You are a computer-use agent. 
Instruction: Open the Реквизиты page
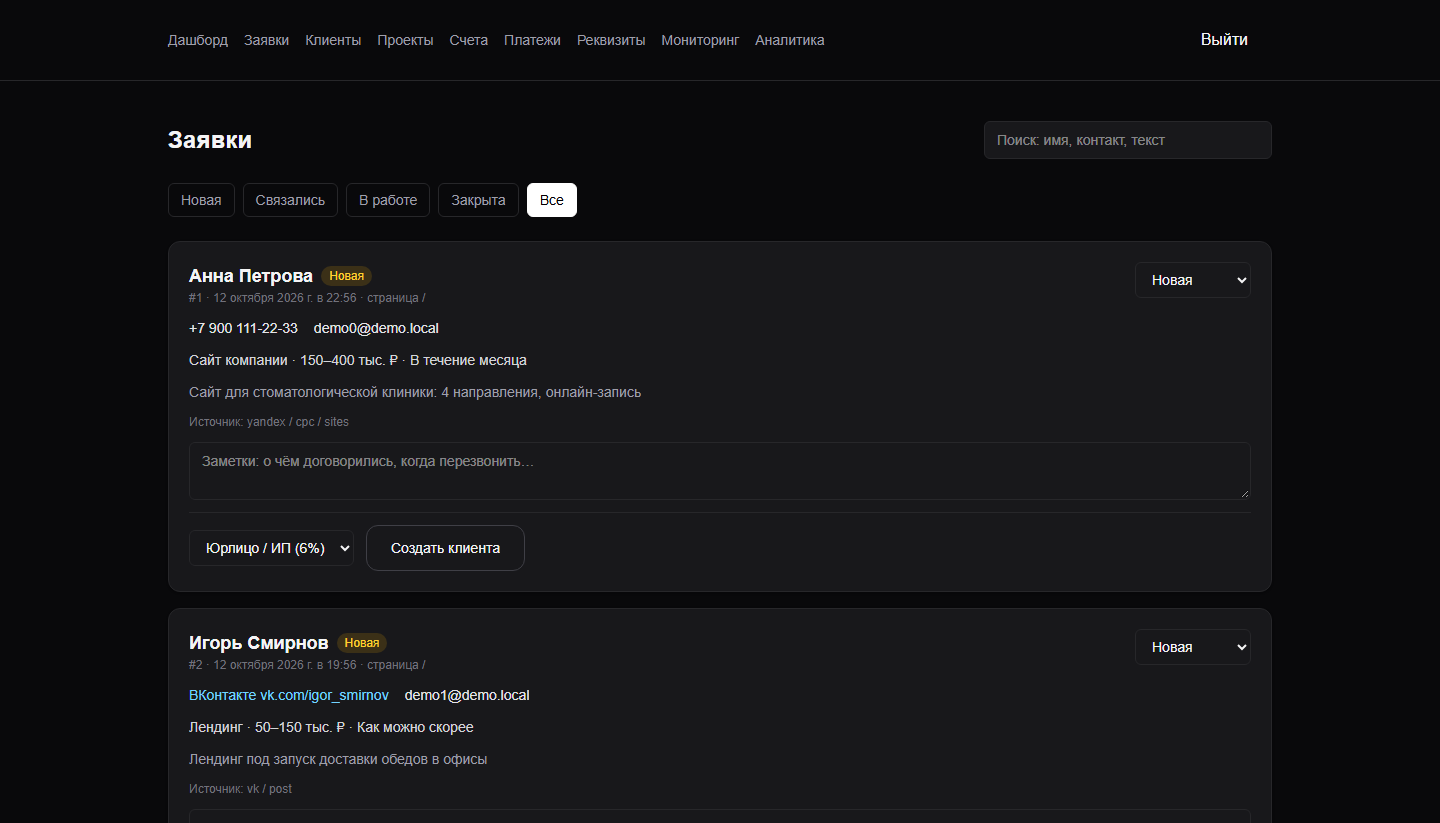click(611, 40)
